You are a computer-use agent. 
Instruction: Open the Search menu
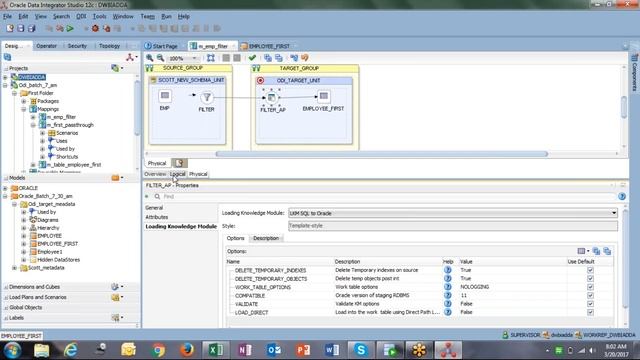click(x=61, y=16)
